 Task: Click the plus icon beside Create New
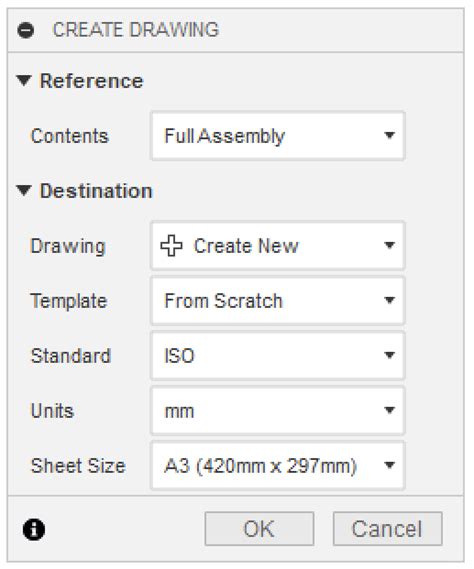[171, 246]
